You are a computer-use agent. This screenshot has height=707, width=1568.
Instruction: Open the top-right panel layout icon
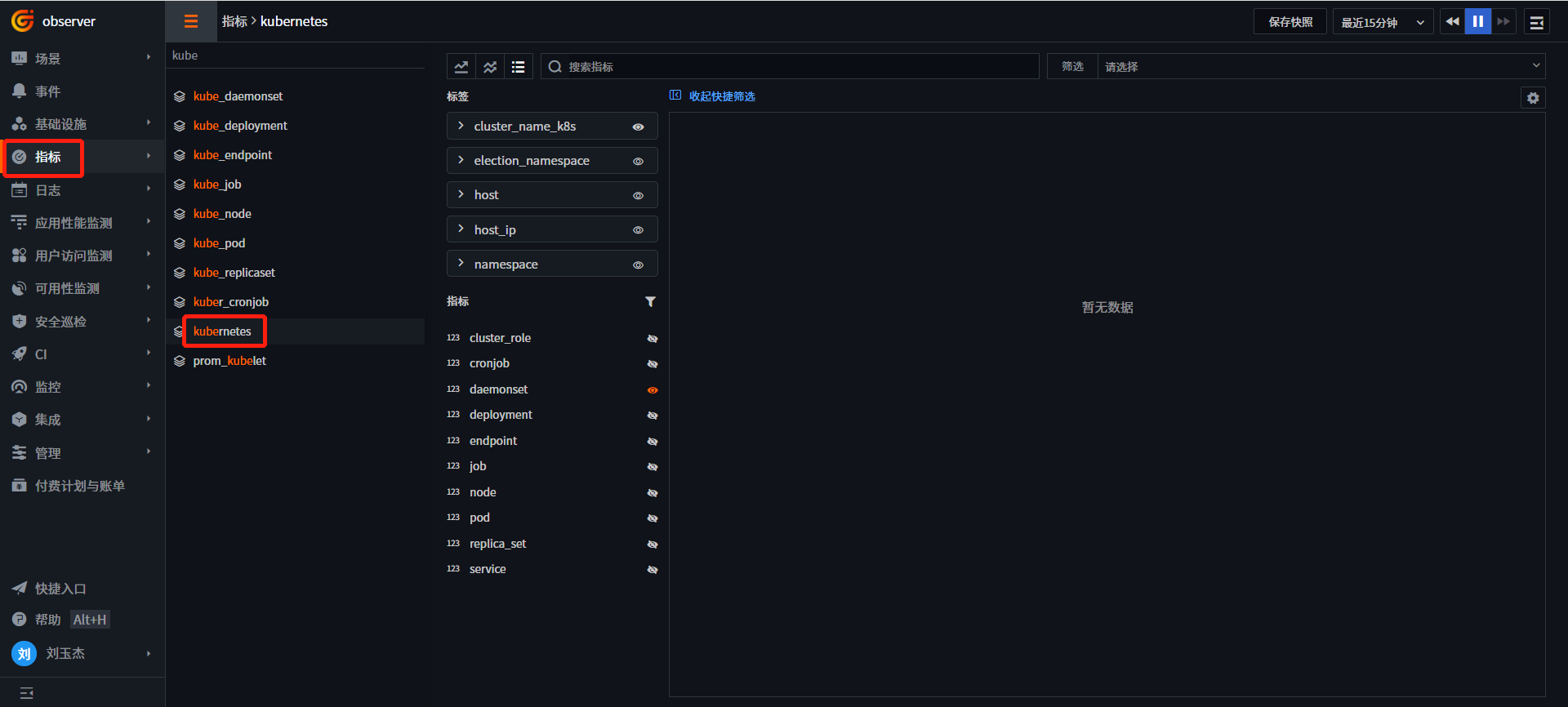1536,22
